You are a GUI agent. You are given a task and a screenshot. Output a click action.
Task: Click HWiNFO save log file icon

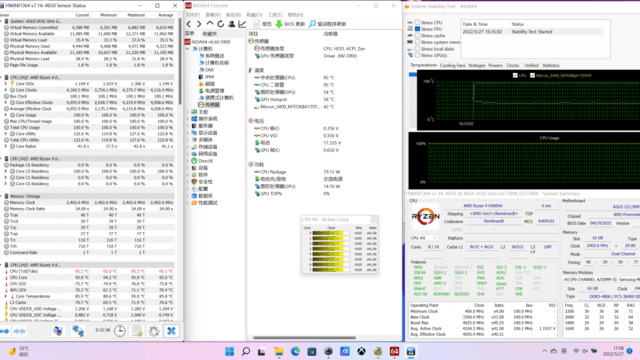137,331
